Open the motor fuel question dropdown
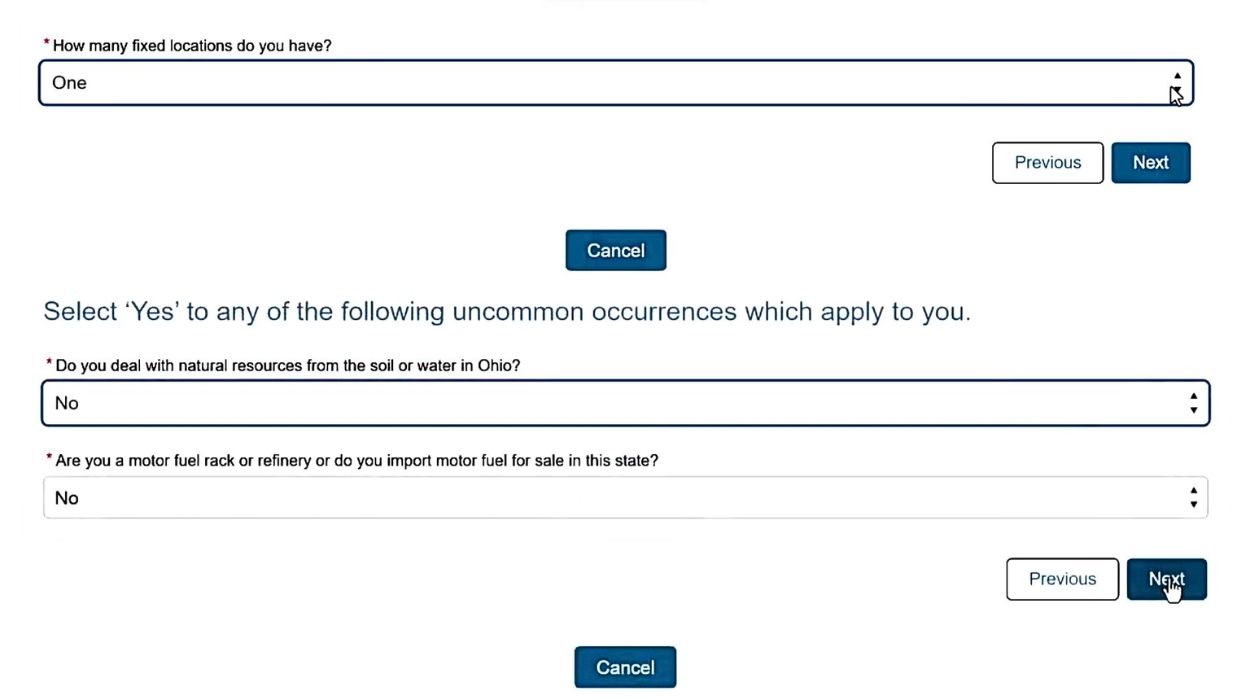 click(625, 497)
